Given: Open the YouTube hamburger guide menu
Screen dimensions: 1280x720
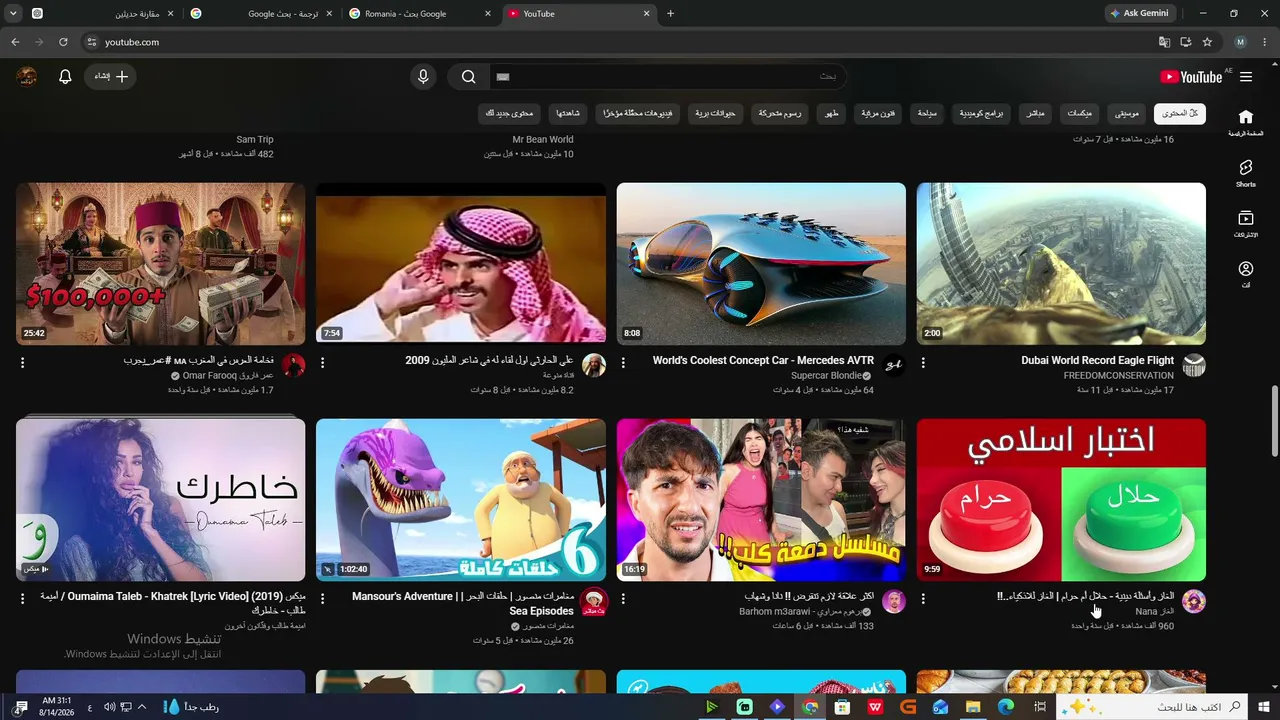Looking at the screenshot, I should pos(1246,77).
